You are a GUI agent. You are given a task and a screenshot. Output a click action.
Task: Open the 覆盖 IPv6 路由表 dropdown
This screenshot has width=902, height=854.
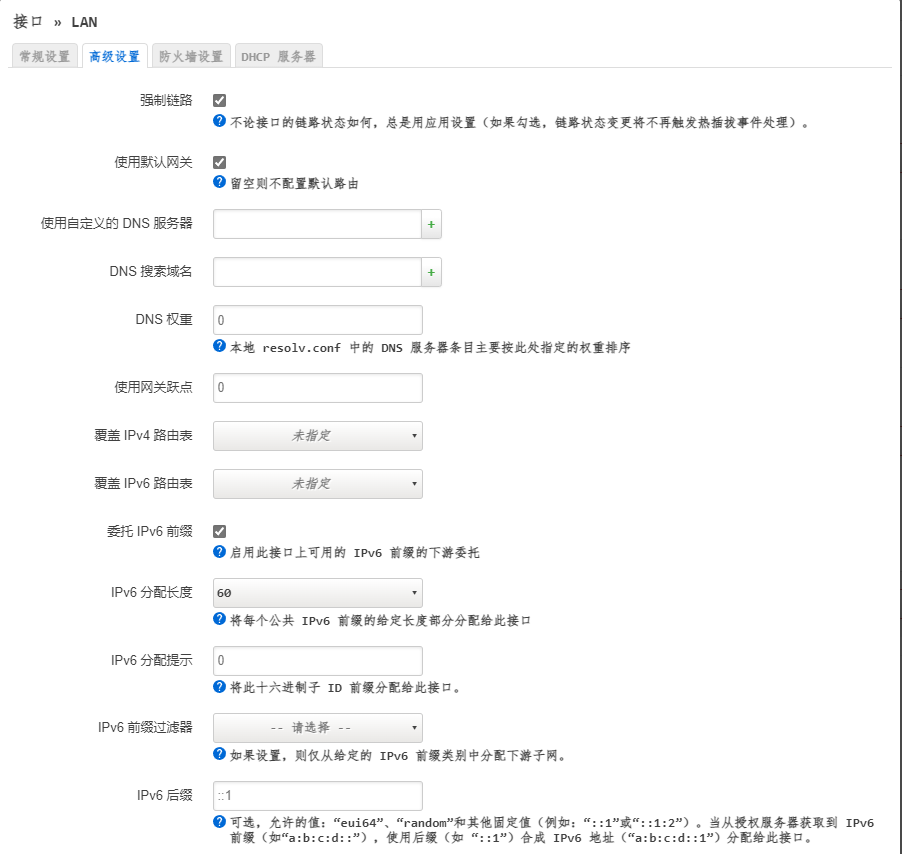point(317,484)
